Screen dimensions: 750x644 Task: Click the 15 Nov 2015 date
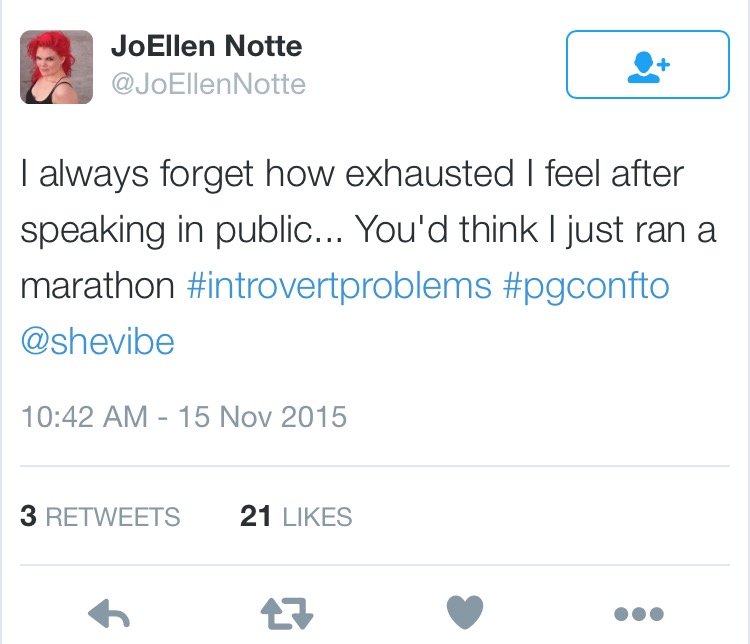click(x=263, y=417)
